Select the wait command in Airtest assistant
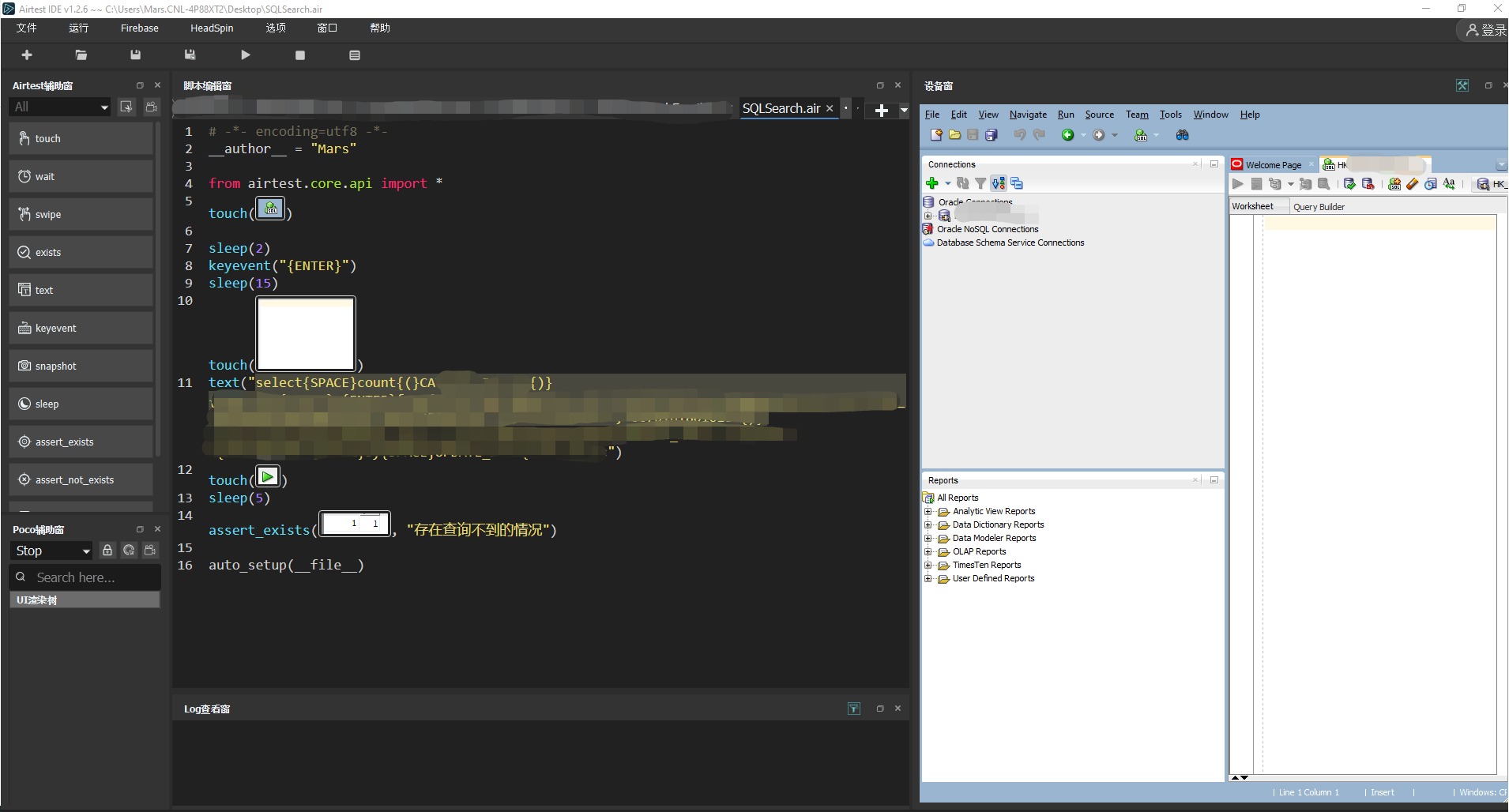This screenshot has width=1509, height=812. 81,176
